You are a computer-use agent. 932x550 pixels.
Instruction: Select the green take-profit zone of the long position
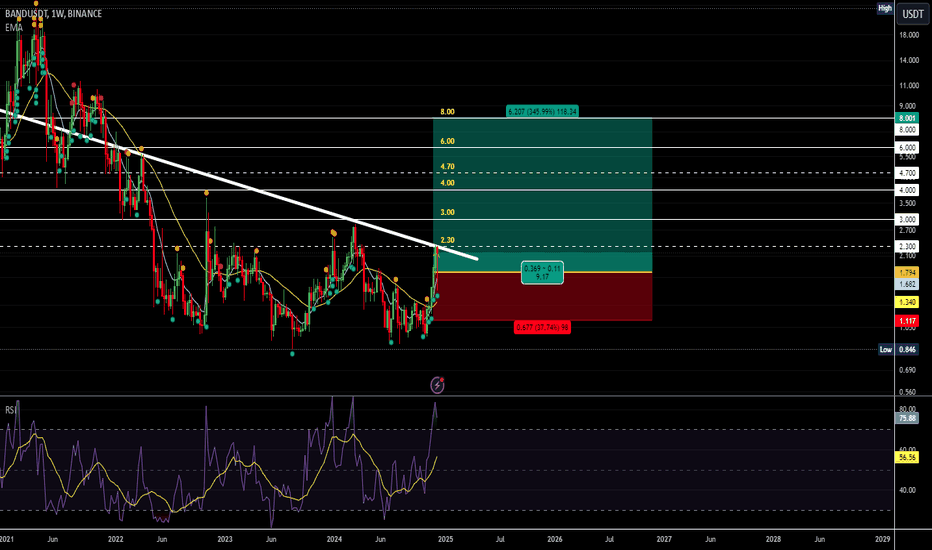click(543, 195)
